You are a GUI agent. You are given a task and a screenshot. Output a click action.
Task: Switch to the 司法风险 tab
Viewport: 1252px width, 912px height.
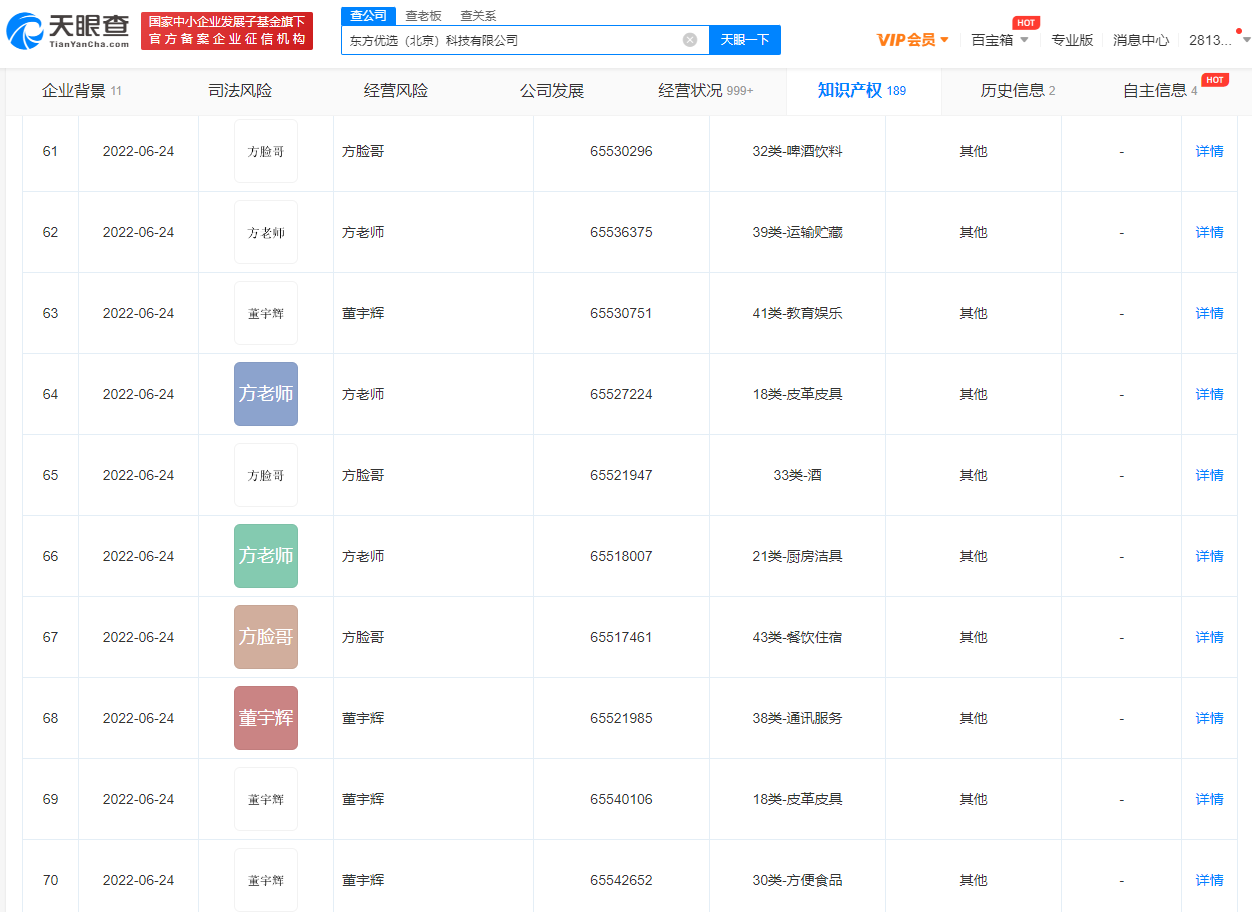[240, 91]
